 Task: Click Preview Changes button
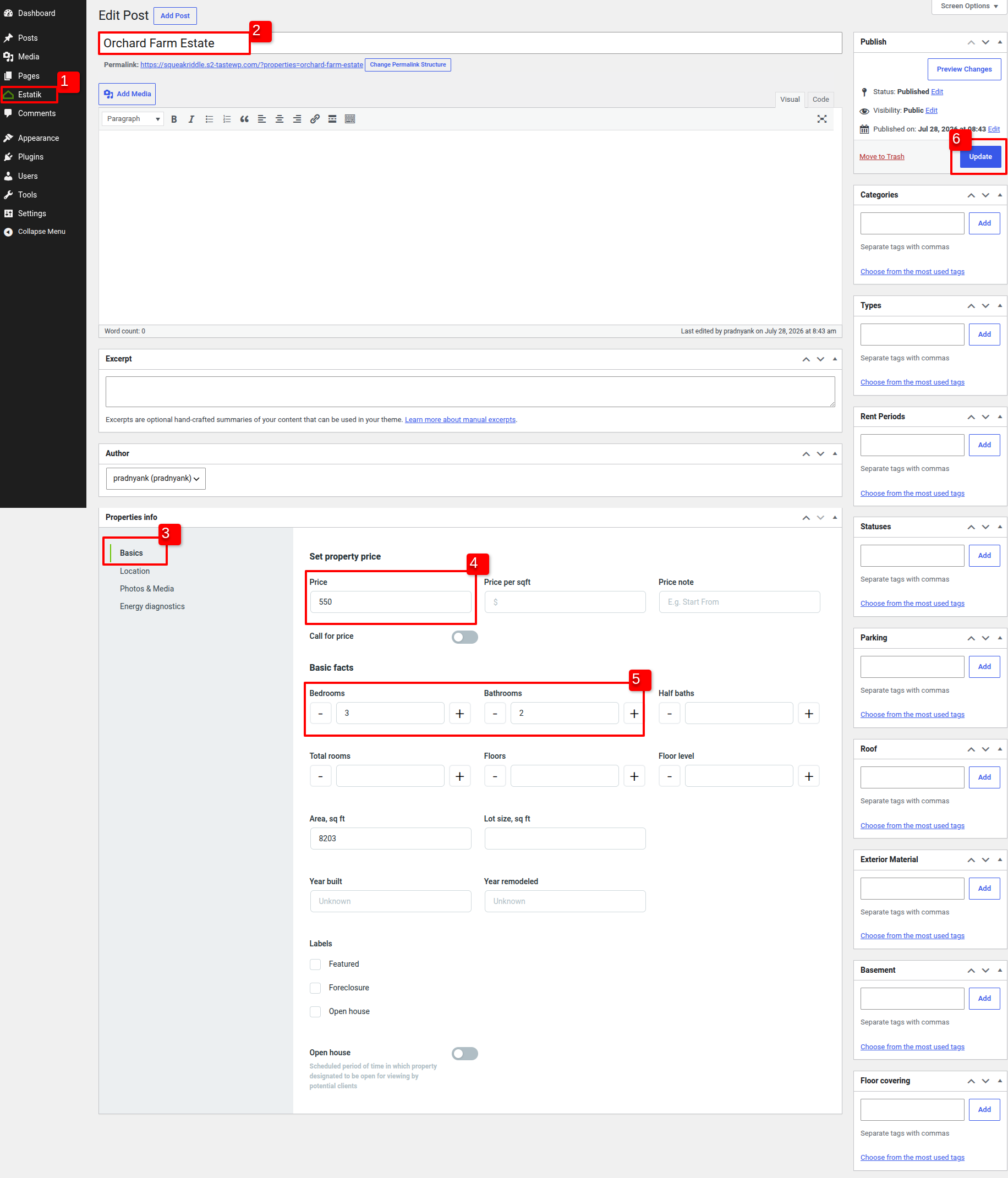coord(964,69)
